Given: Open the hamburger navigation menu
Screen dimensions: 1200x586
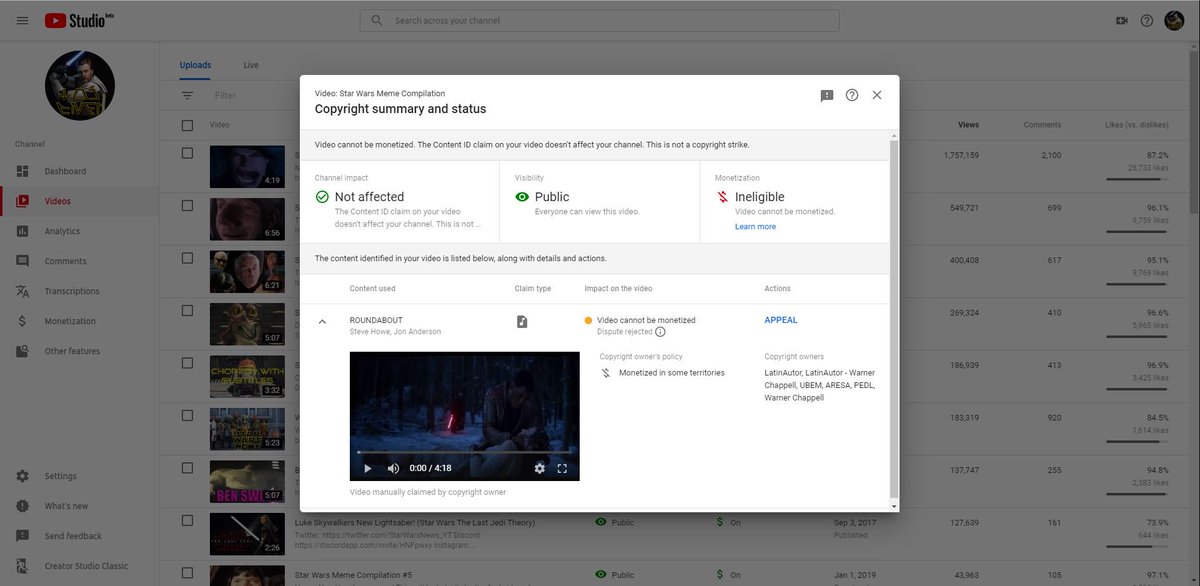Looking at the screenshot, I should coord(22,20).
